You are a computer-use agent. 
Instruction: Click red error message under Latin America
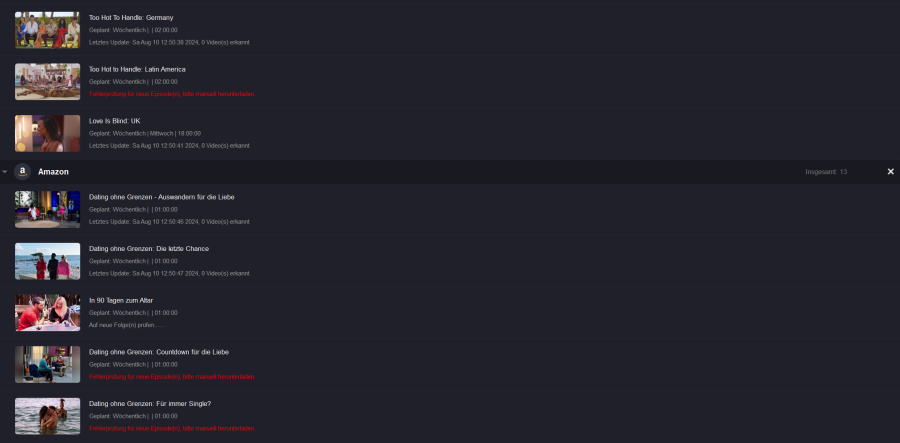[172, 94]
